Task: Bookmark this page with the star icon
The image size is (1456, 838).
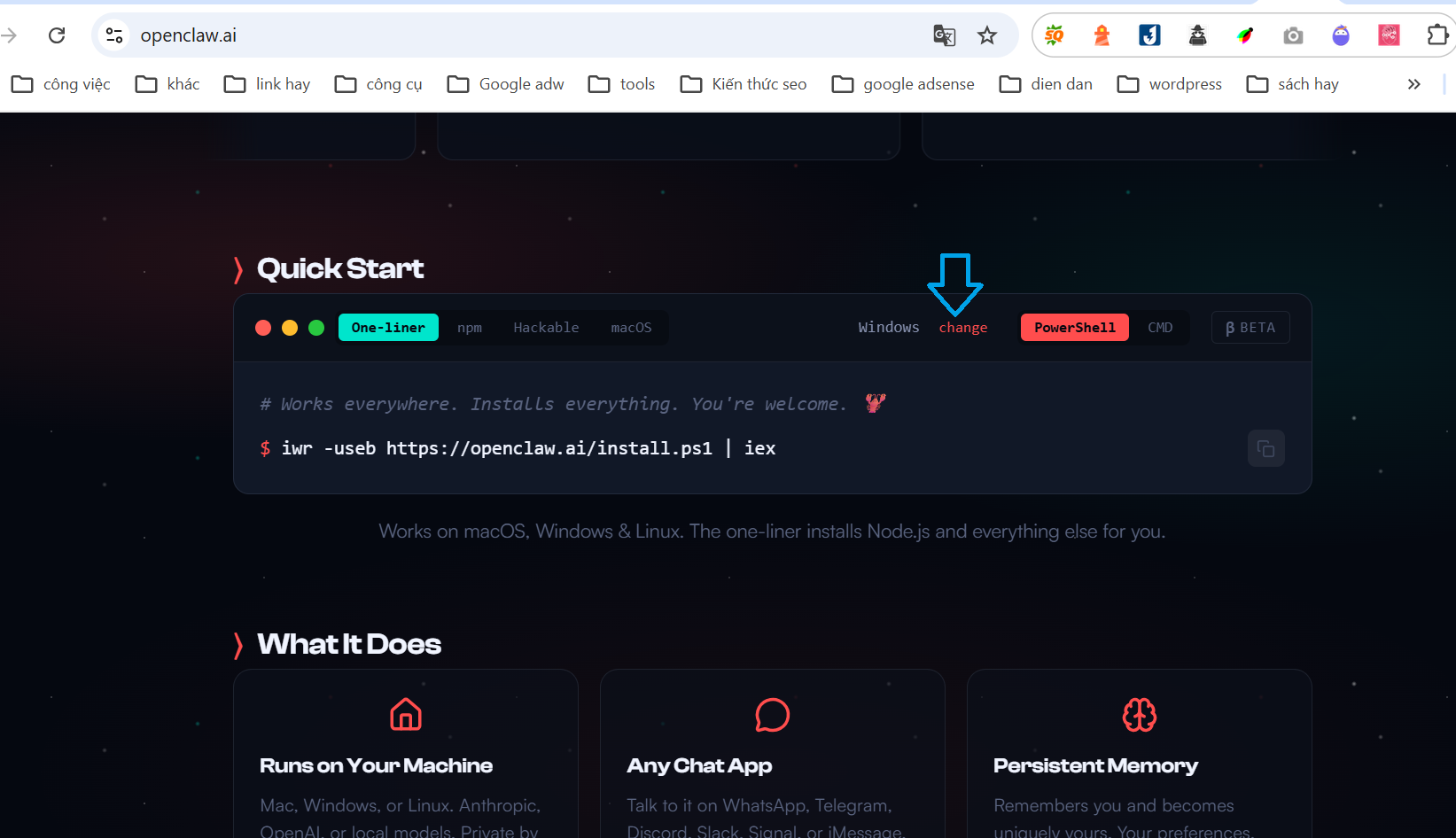Action: click(987, 35)
